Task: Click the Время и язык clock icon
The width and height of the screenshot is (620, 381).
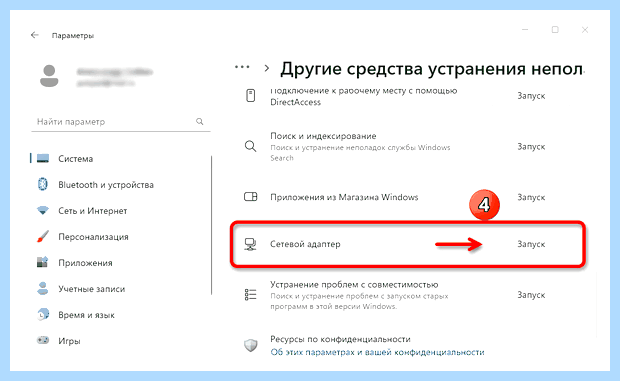Action: pos(43,315)
